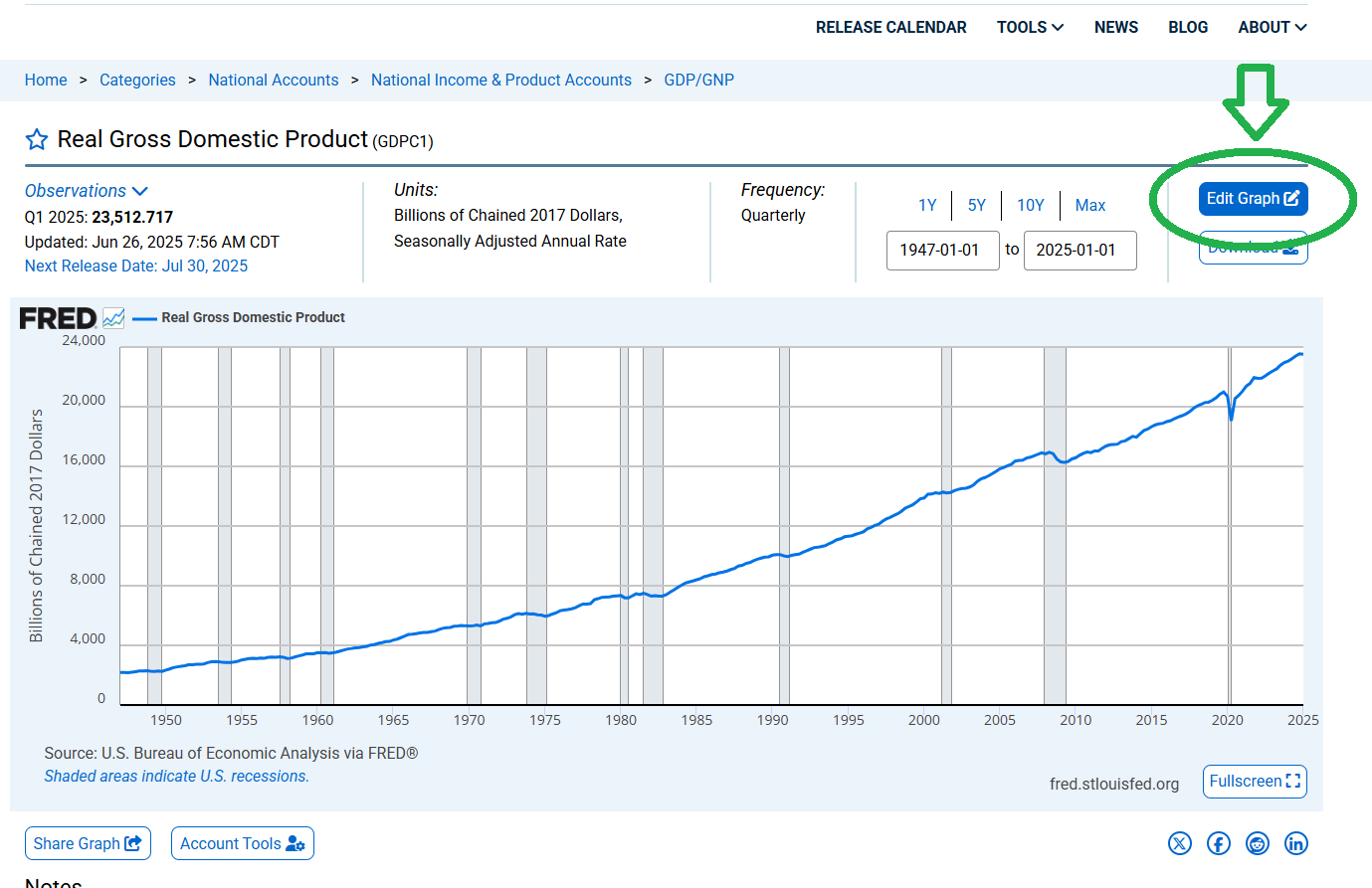Set the graph range to 5Y

pos(976,205)
